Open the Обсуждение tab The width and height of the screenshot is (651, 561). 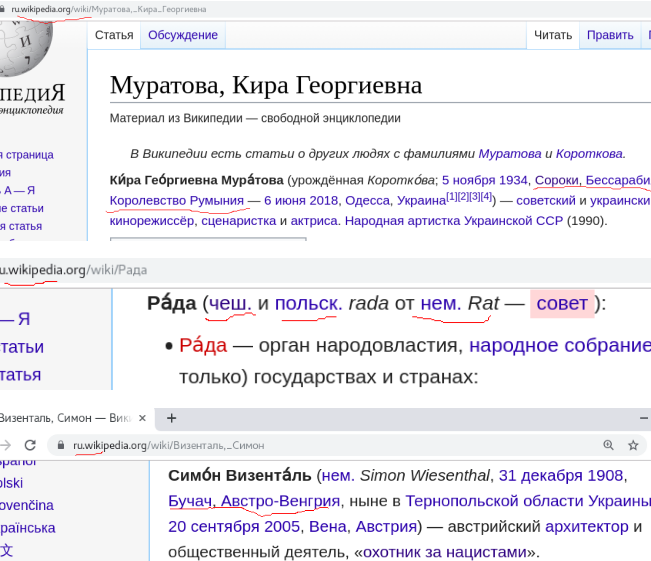click(183, 35)
